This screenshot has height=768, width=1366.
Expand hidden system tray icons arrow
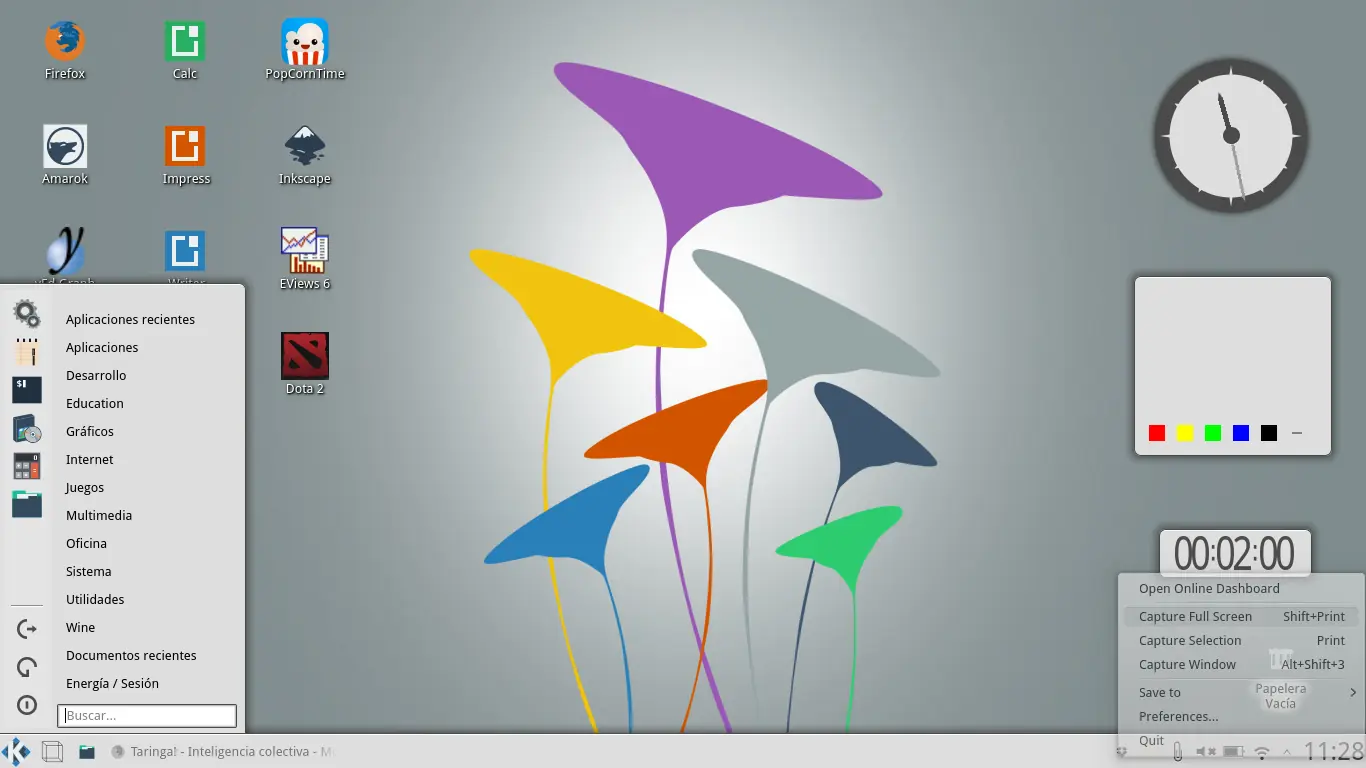tap(1287, 751)
